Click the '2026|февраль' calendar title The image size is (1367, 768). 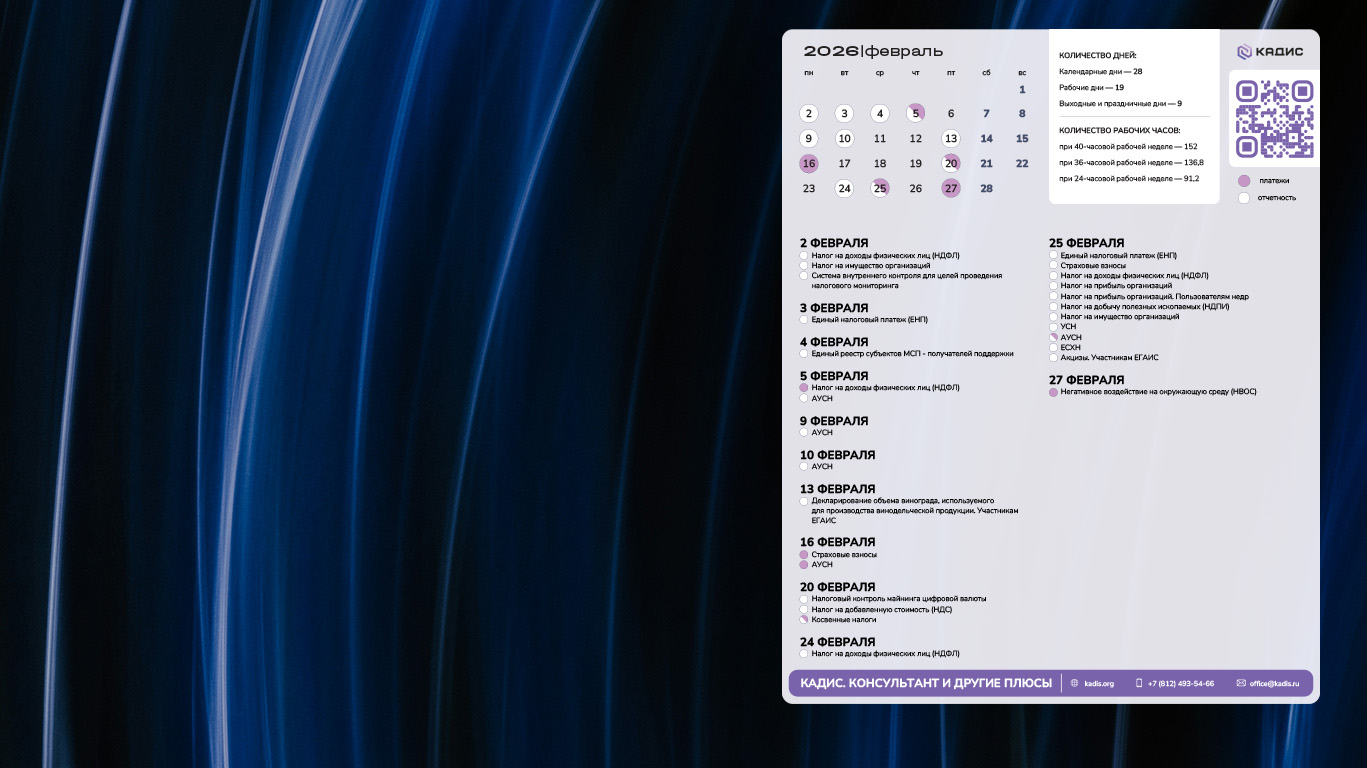coord(873,52)
